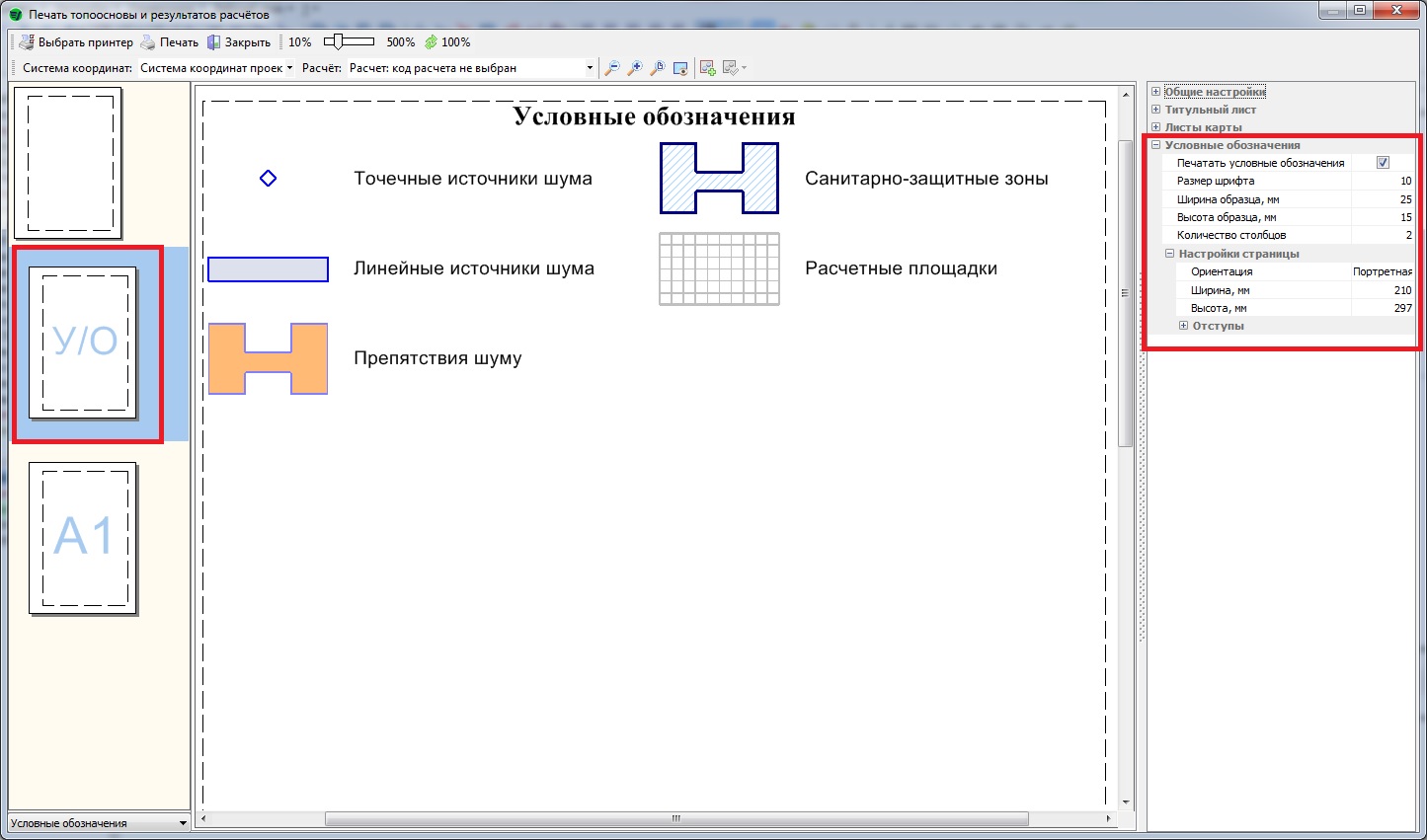Click the fit-to-page magnifier icon
The width and height of the screenshot is (1427, 840).
pos(658,68)
